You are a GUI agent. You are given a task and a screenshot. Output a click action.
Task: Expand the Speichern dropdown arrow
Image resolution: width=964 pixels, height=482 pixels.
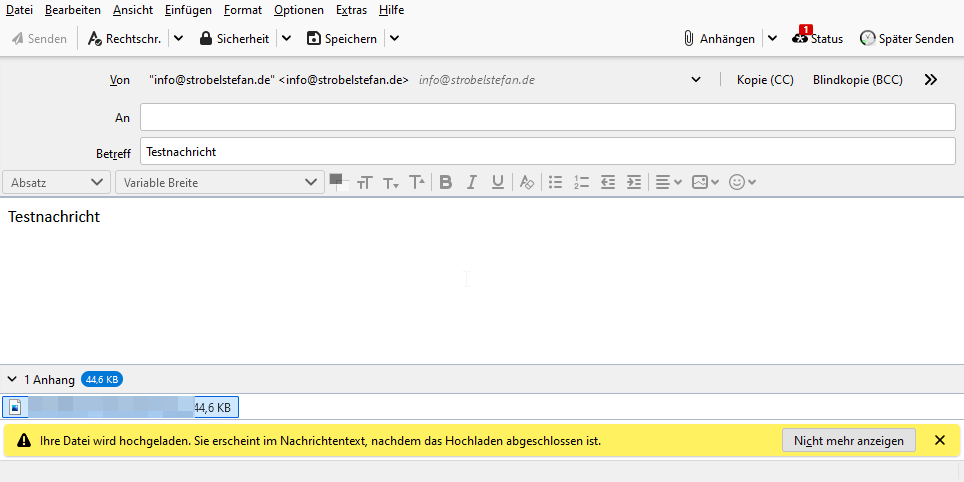[x=395, y=39]
